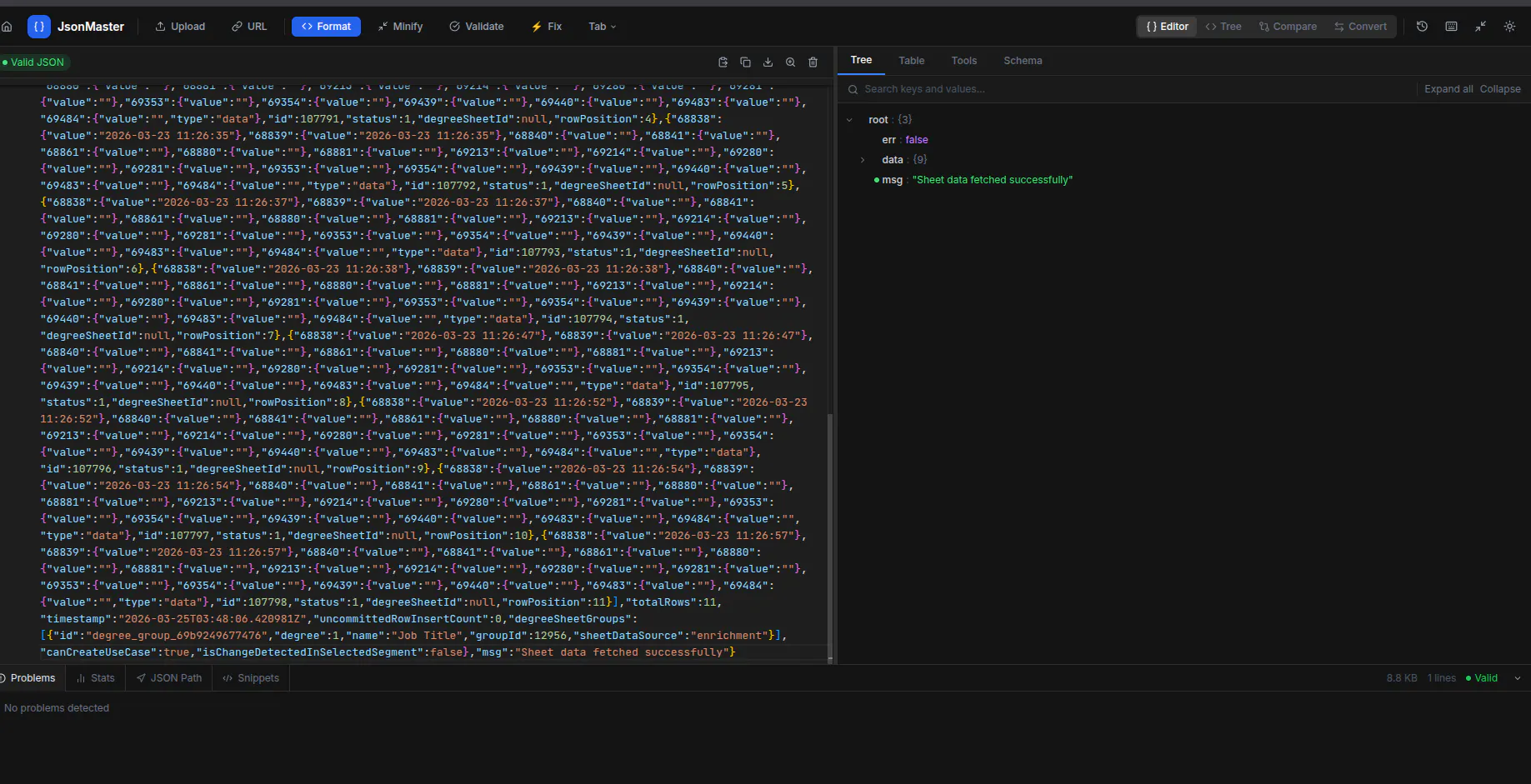Expand all tree nodes

coord(1448,89)
